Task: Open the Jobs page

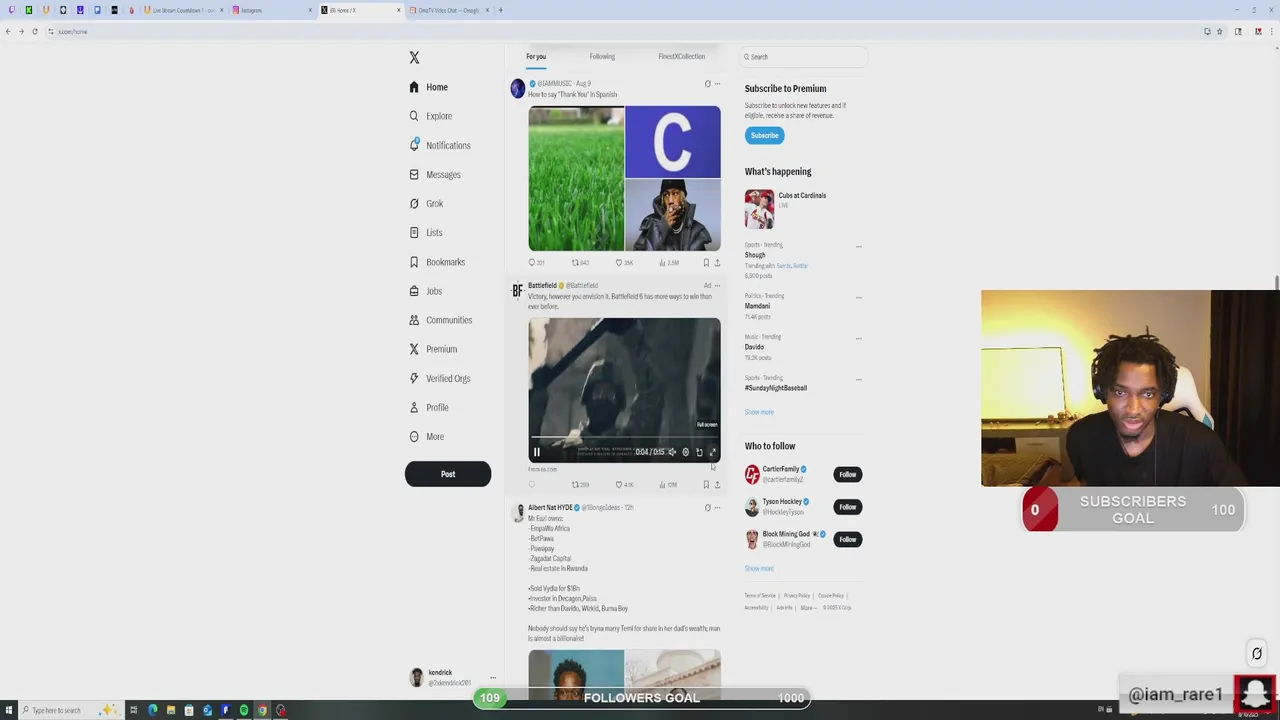Action: (x=426, y=291)
